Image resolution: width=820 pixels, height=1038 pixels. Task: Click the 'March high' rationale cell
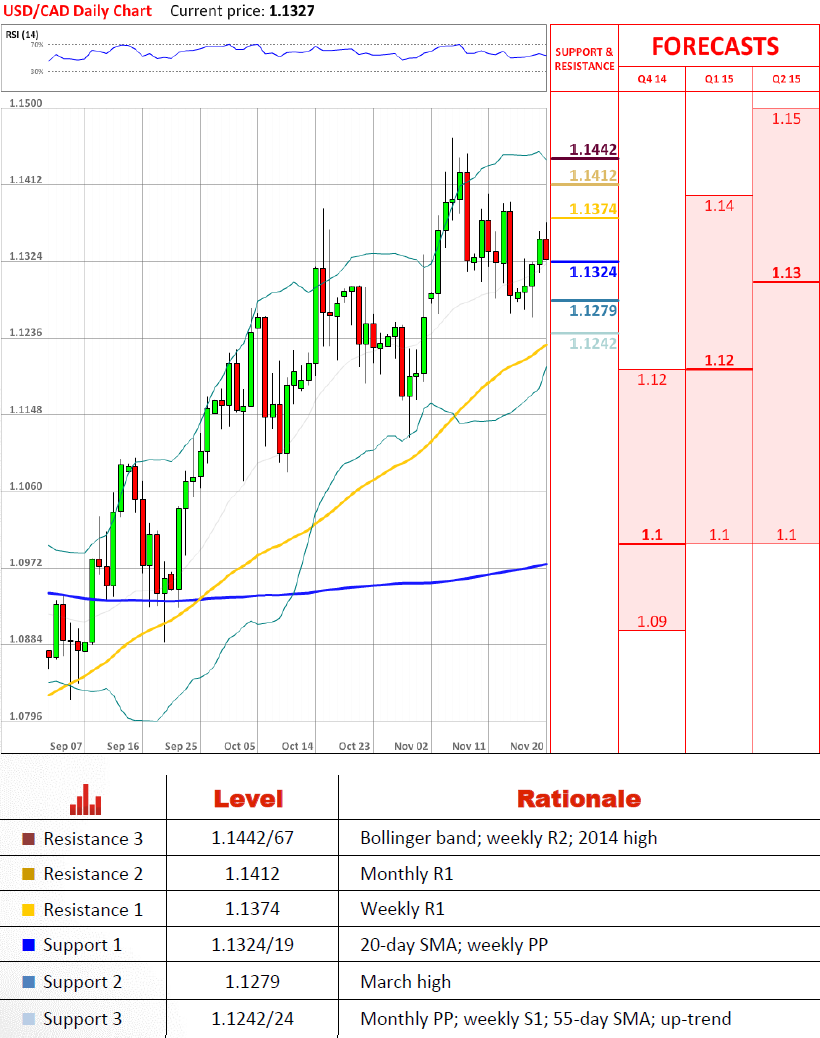coord(405,982)
